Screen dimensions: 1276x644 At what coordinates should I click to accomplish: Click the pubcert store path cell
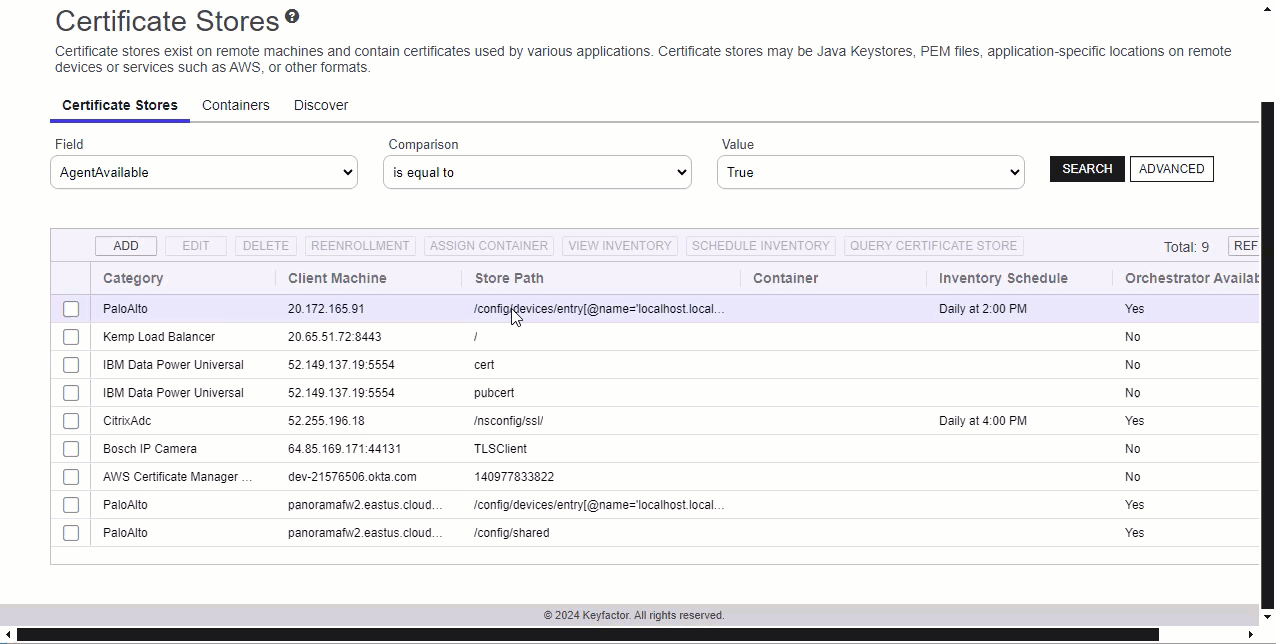pyautogui.click(x=494, y=393)
